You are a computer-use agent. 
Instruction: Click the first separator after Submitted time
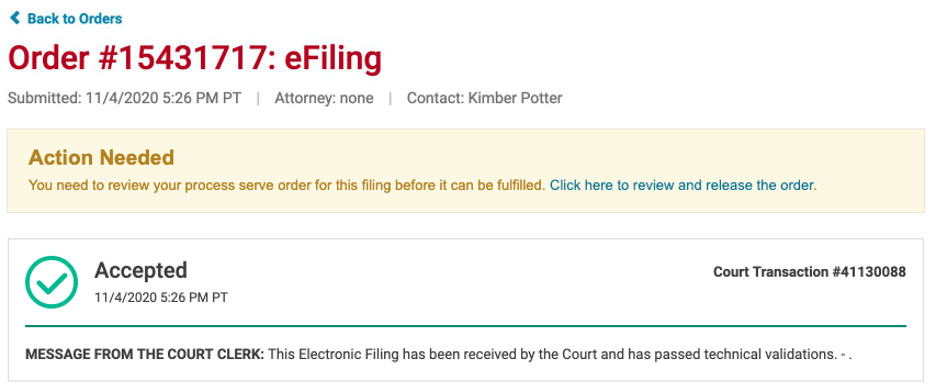(x=258, y=98)
